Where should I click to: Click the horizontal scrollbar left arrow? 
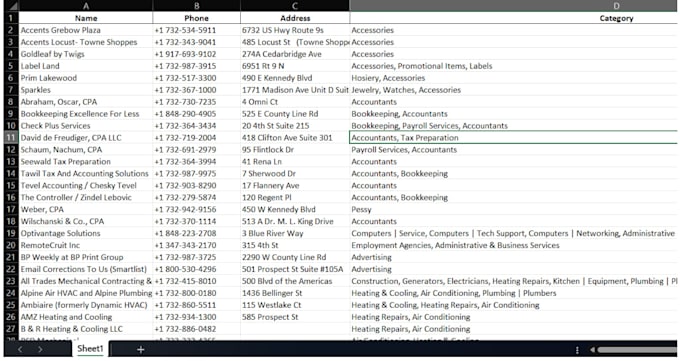[x=592, y=350]
